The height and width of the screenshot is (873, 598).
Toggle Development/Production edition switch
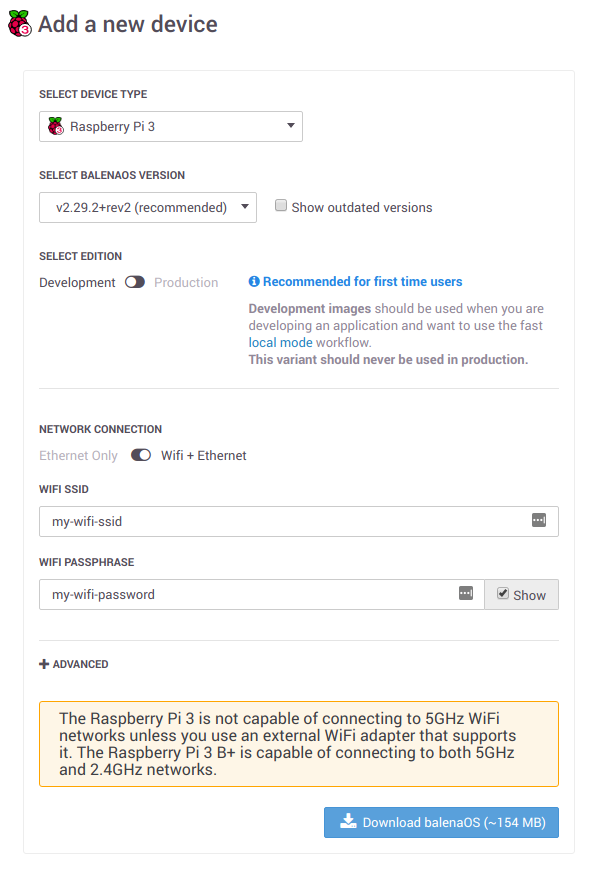[x=135, y=282]
